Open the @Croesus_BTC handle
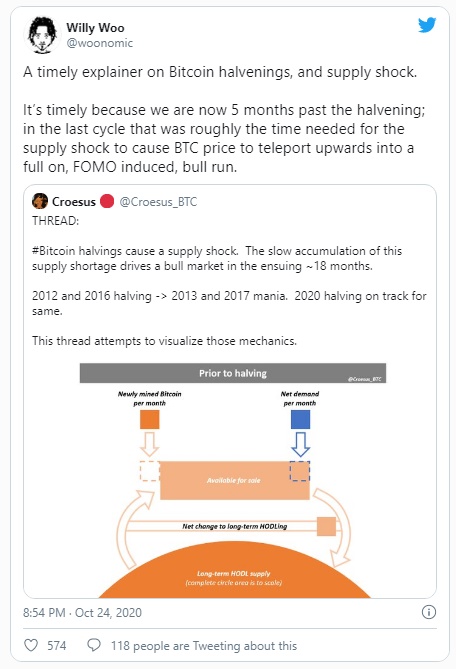 pos(158,201)
